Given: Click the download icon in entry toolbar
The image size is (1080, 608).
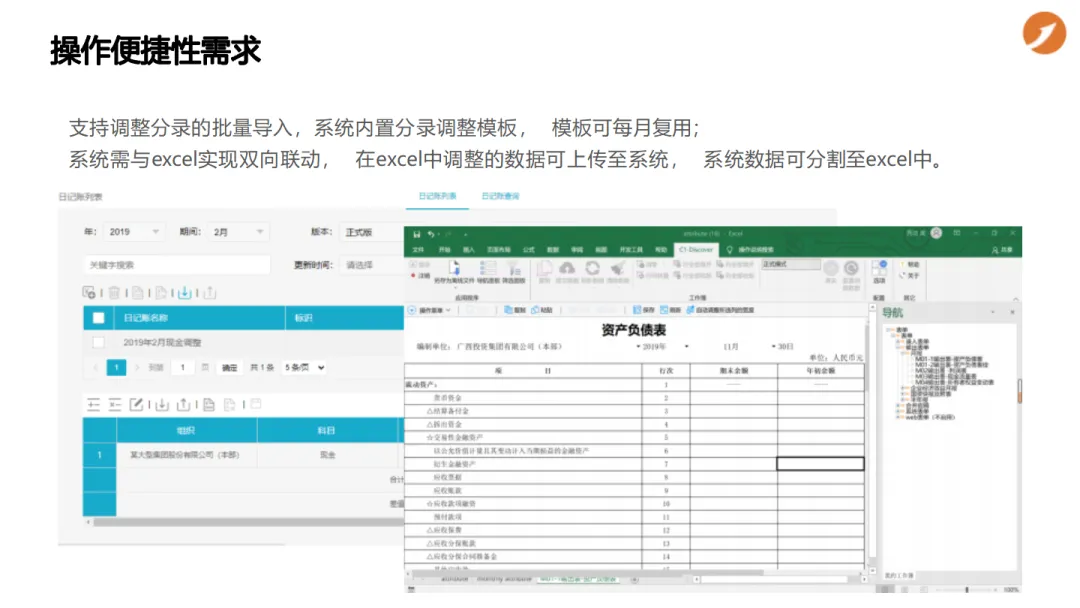Looking at the screenshot, I should pyautogui.click(x=162, y=404).
